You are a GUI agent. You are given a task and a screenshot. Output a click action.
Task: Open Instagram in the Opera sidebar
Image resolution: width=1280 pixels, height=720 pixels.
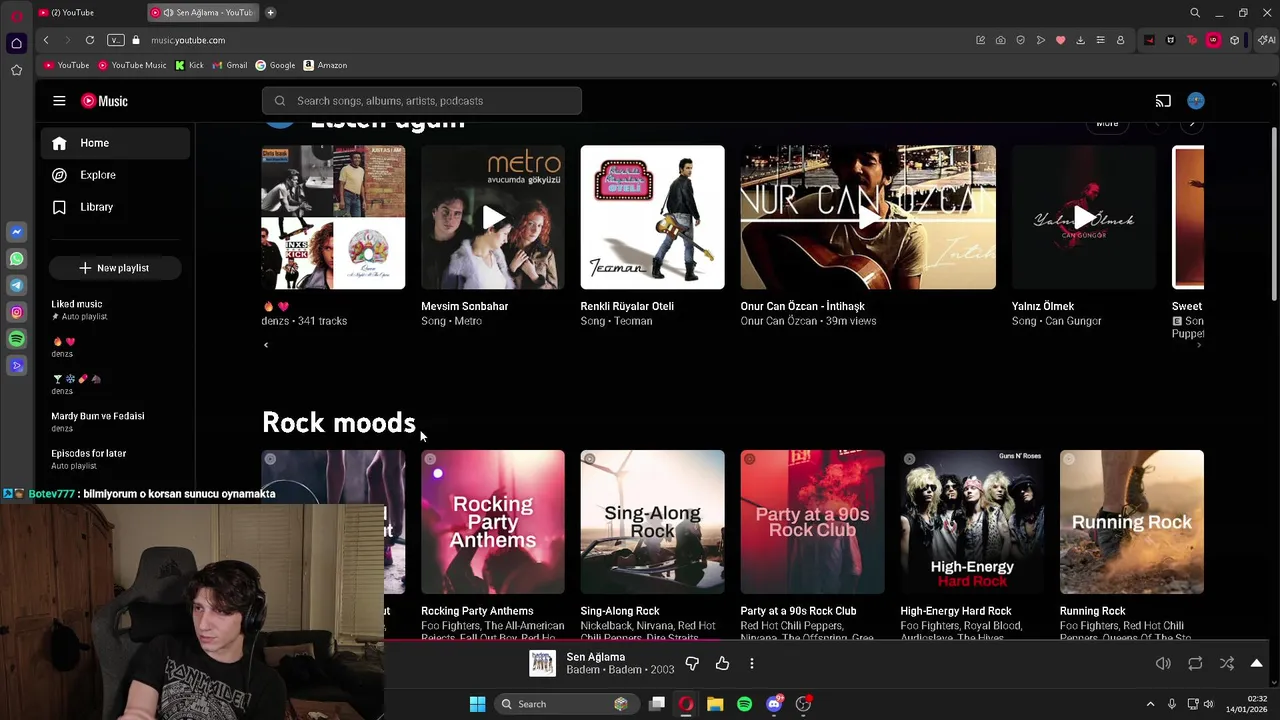point(16,313)
